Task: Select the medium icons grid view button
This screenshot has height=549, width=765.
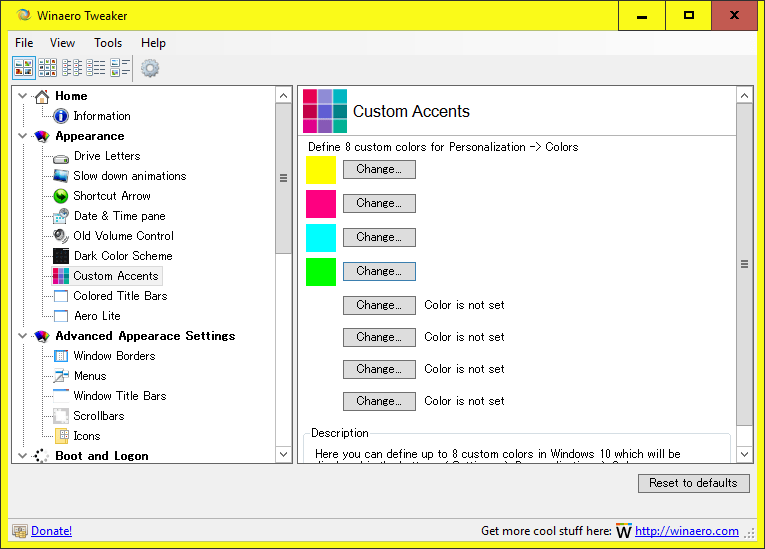Action: (x=47, y=68)
